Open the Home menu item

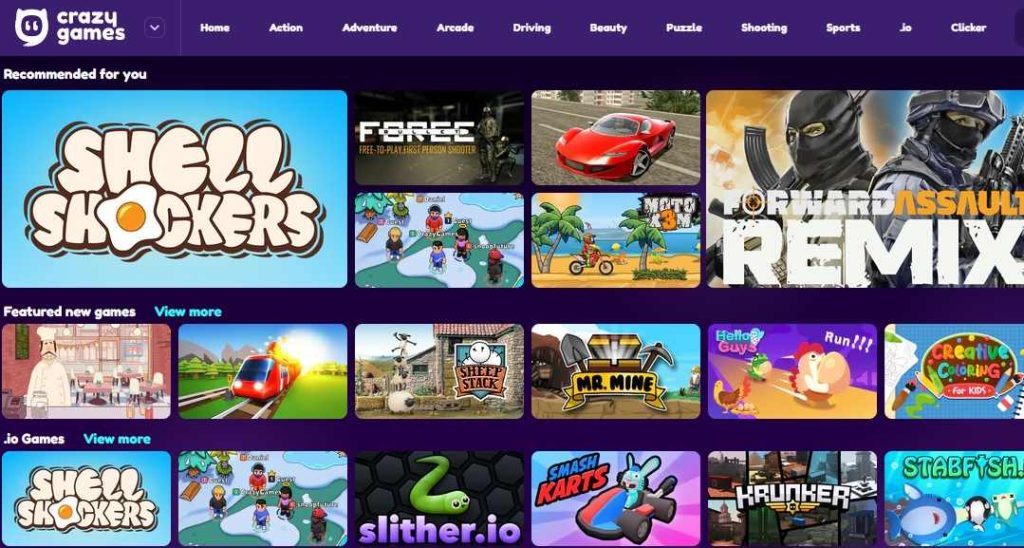[215, 27]
